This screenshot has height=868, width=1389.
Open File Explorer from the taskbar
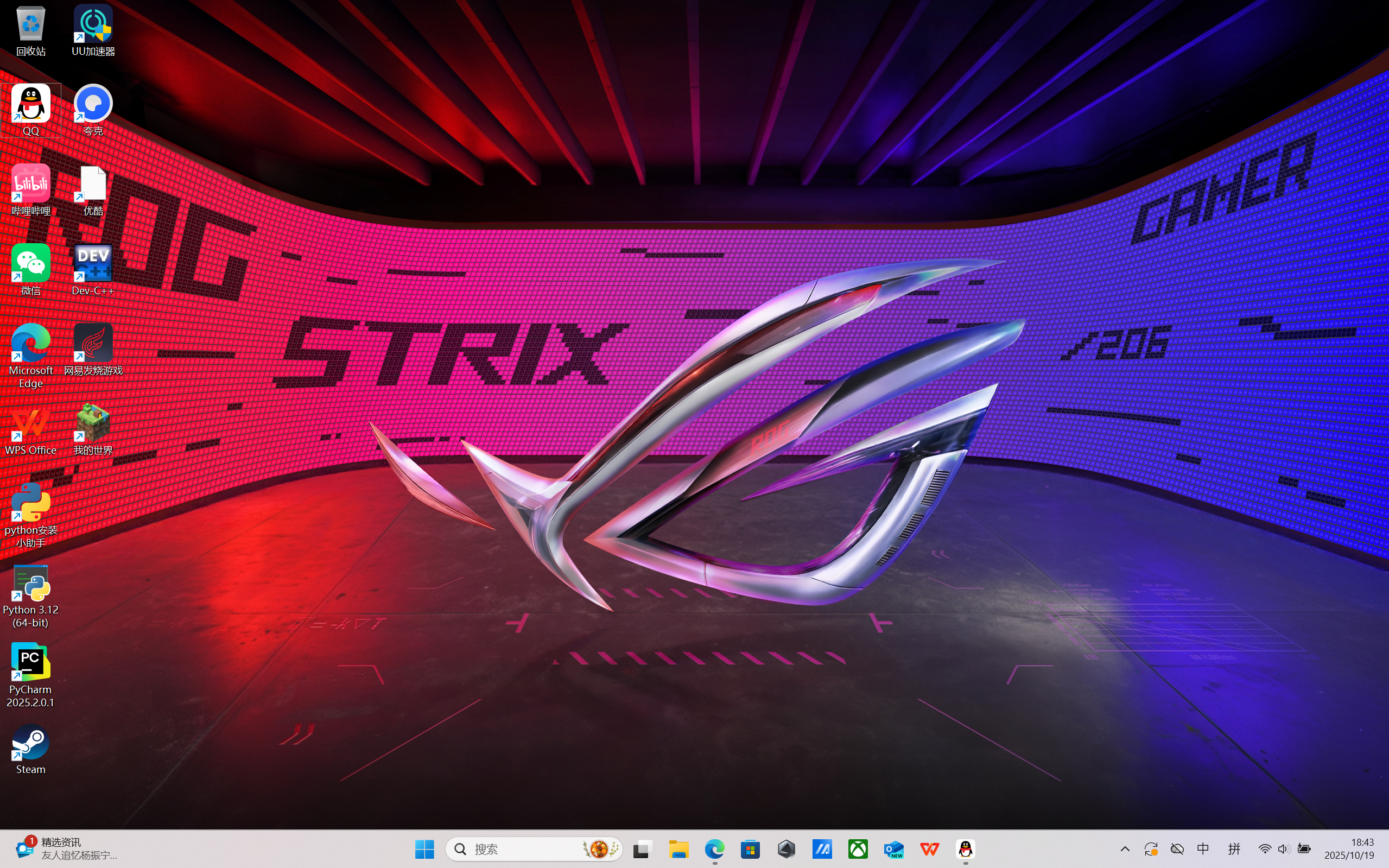tap(678, 849)
